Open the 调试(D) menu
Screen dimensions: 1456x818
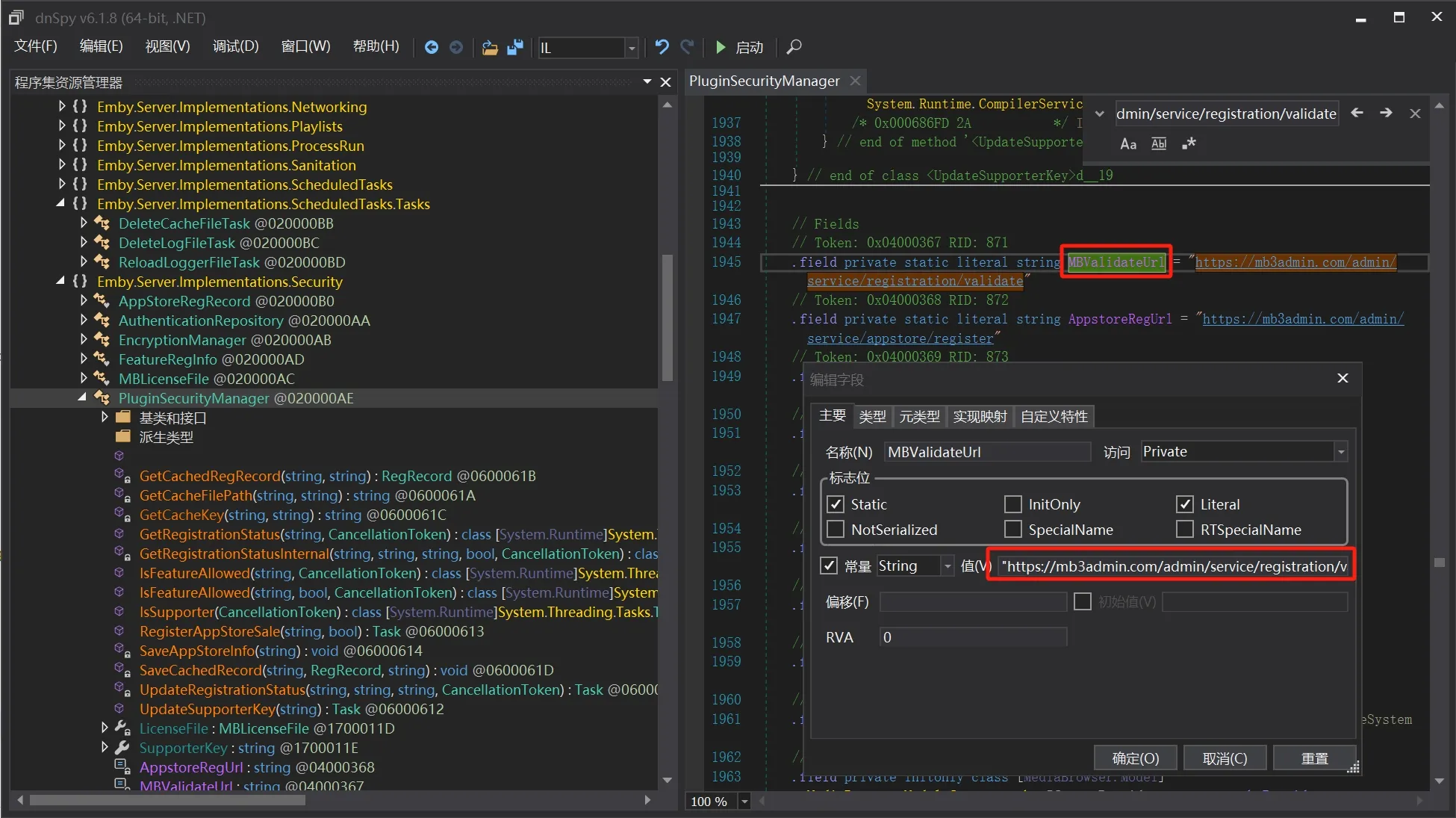[235, 46]
